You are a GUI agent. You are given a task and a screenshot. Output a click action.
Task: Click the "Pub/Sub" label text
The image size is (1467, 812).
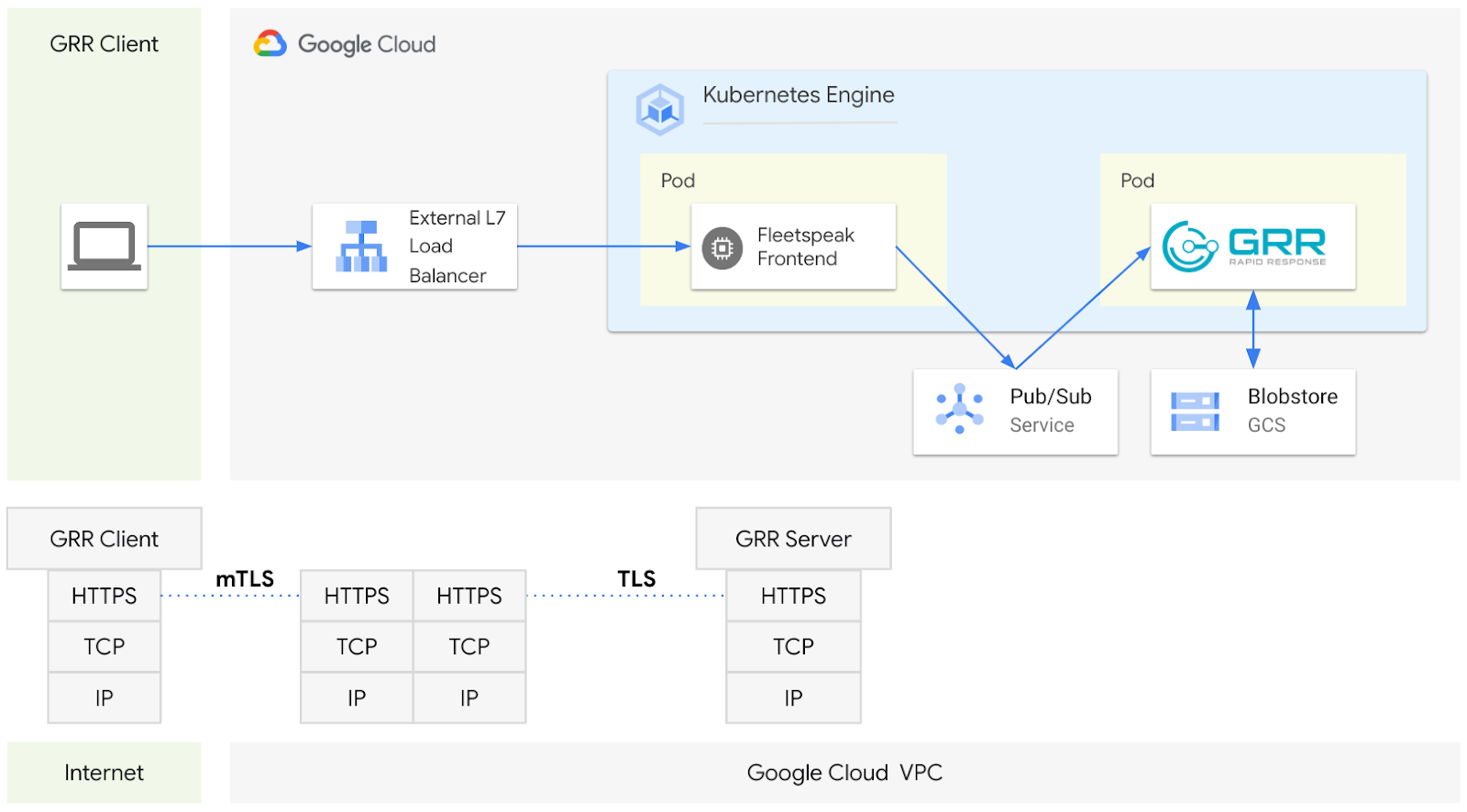point(1051,397)
